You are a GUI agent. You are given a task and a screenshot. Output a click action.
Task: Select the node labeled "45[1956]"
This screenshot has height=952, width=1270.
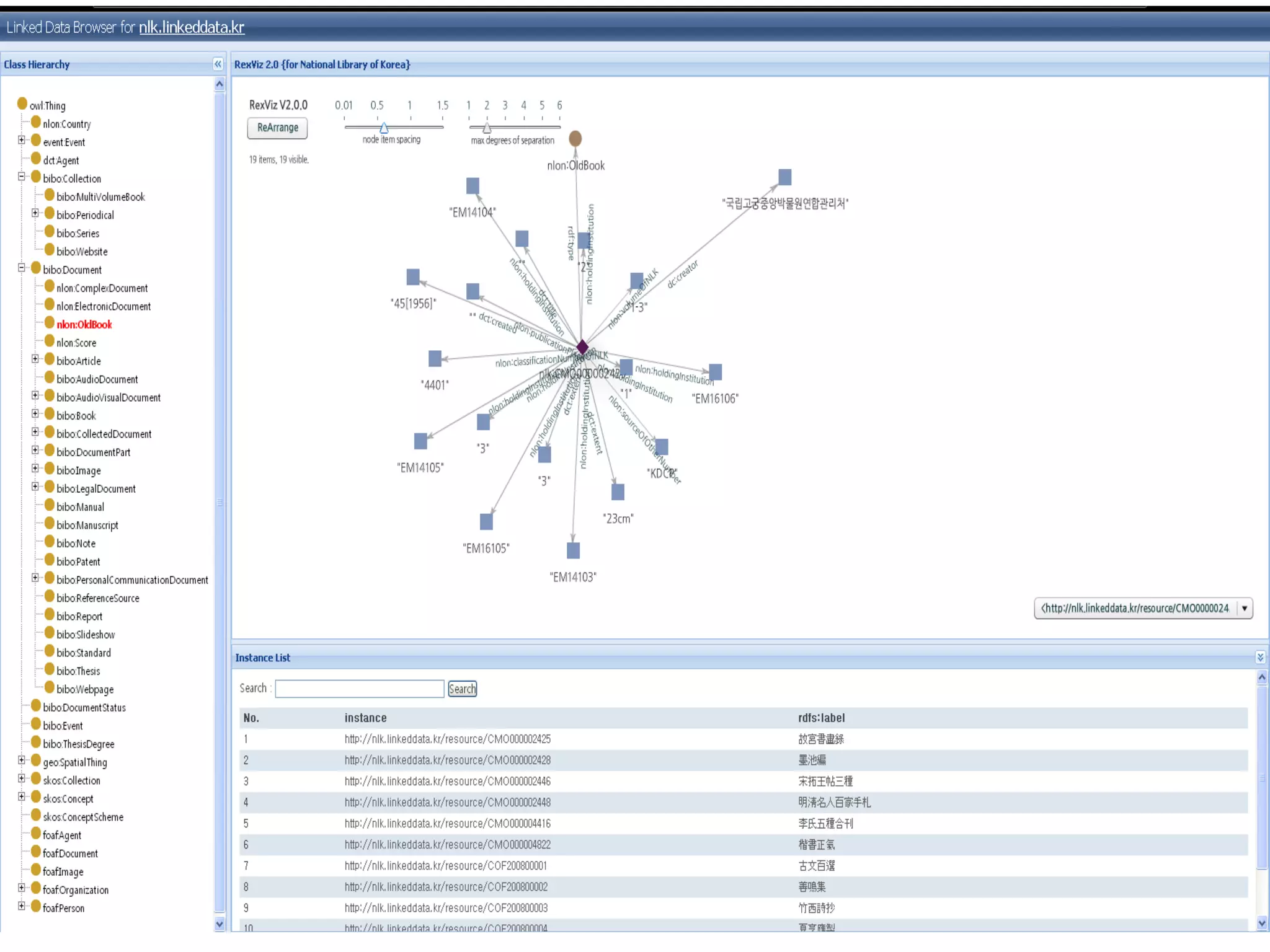tap(413, 276)
